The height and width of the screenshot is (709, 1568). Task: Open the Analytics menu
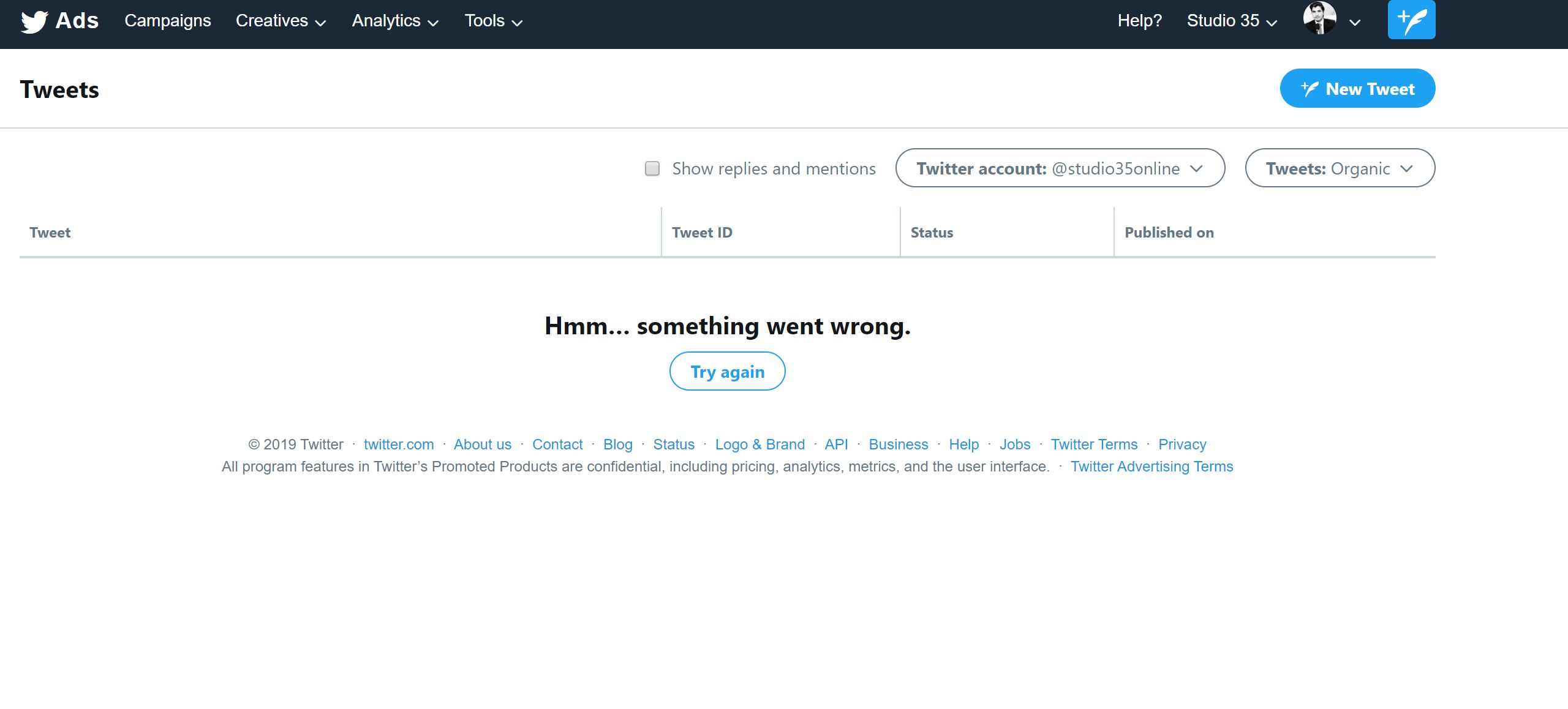click(395, 21)
